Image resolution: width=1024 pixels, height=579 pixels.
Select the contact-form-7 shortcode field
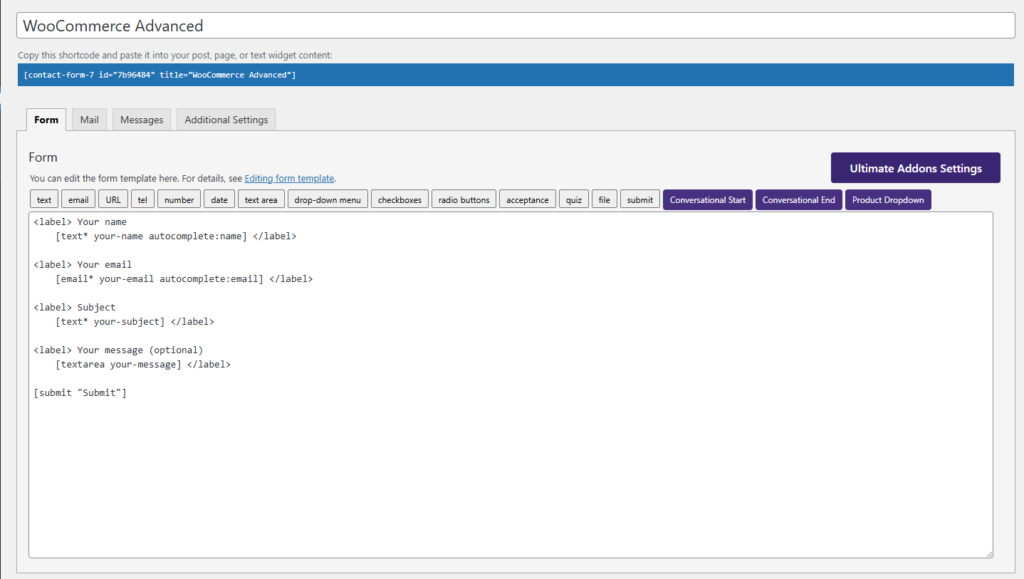pos(516,75)
